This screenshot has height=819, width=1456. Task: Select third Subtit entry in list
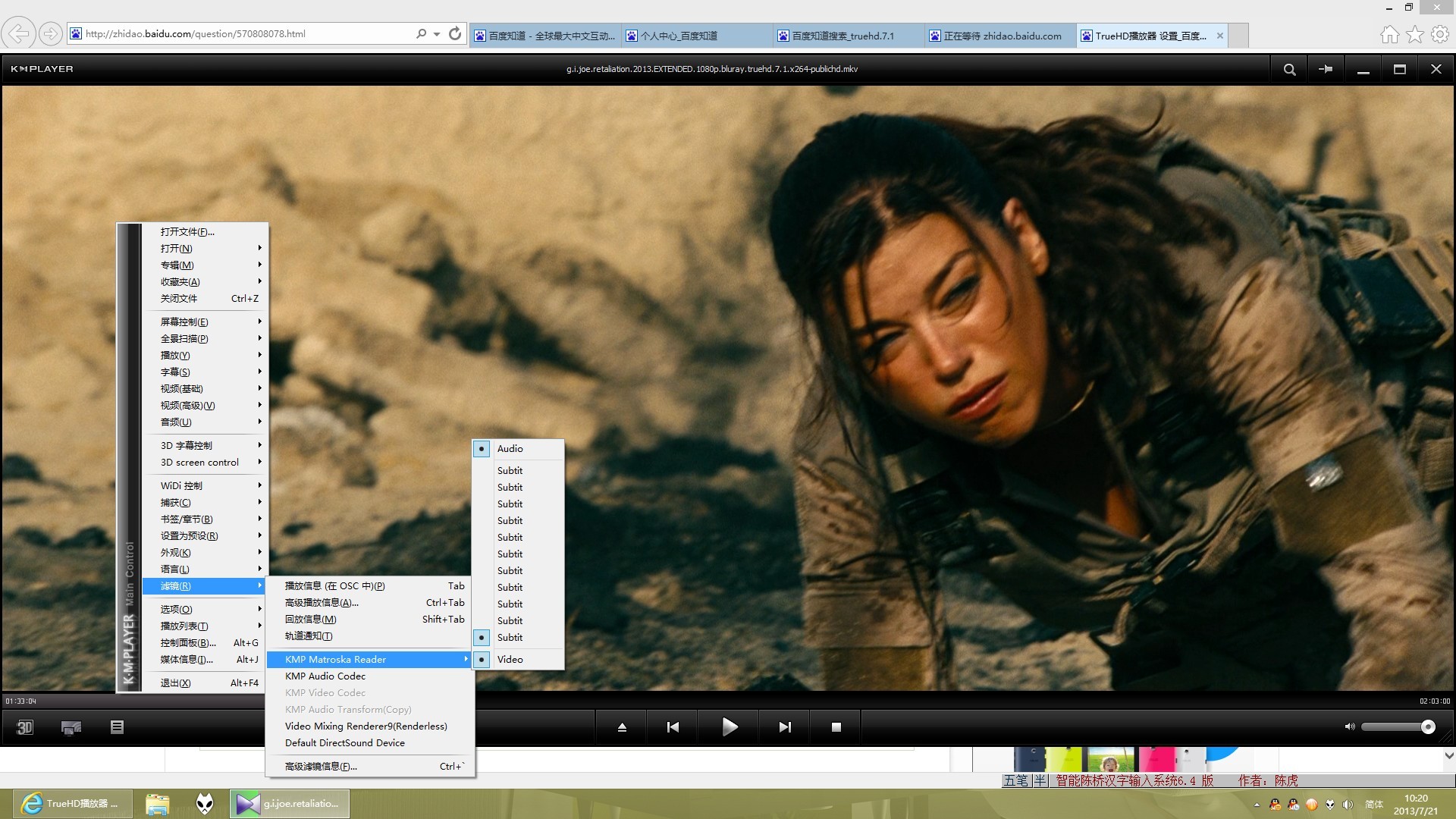(x=518, y=504)
